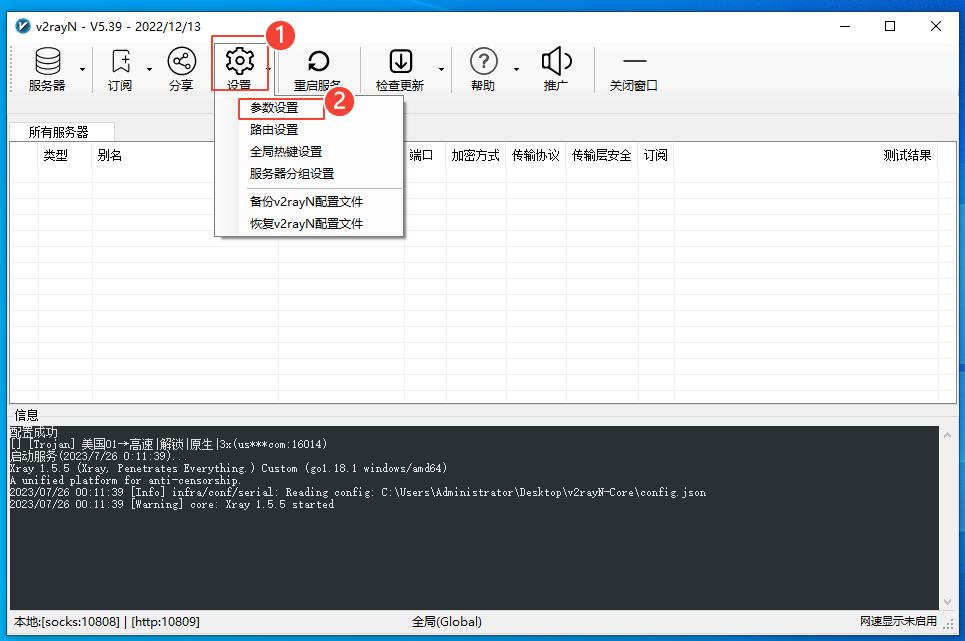The height and width of the screenshot is (641, 965).
Task: Open the dropdown beside 订阅
Action: pos(151,68)
